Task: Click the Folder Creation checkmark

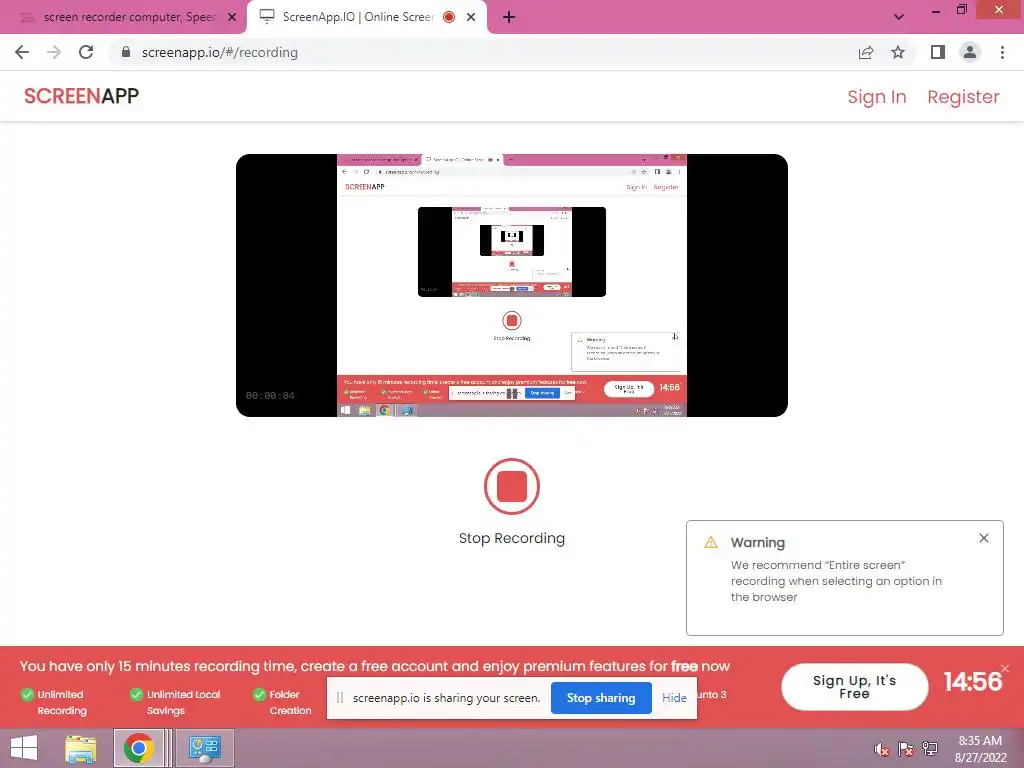Action: (x=259, y=694)
